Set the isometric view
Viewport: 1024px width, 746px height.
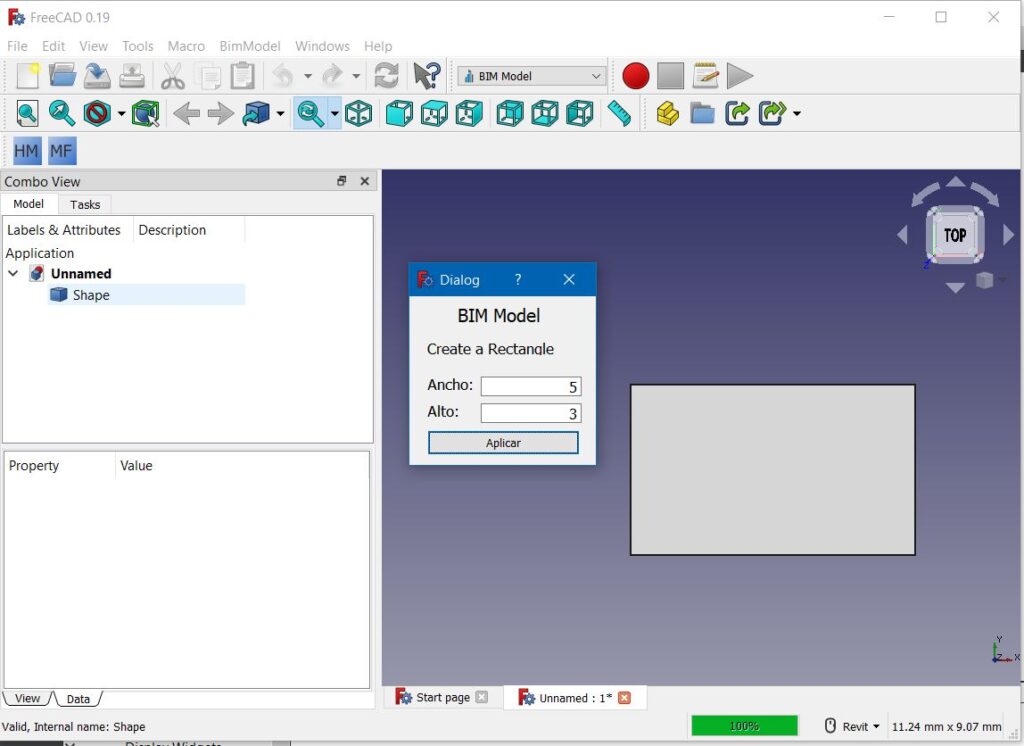pos(359,114)
